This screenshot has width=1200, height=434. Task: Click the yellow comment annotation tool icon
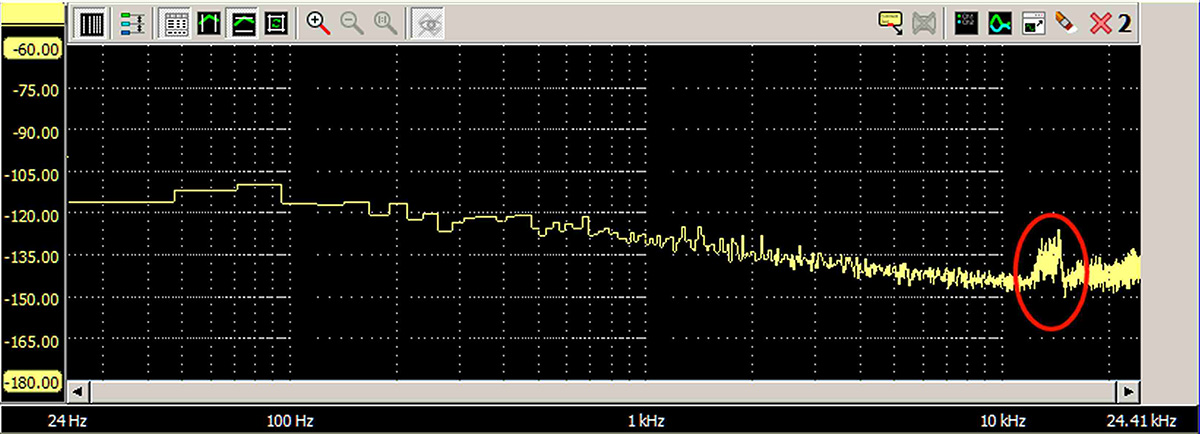click(891, 22)
